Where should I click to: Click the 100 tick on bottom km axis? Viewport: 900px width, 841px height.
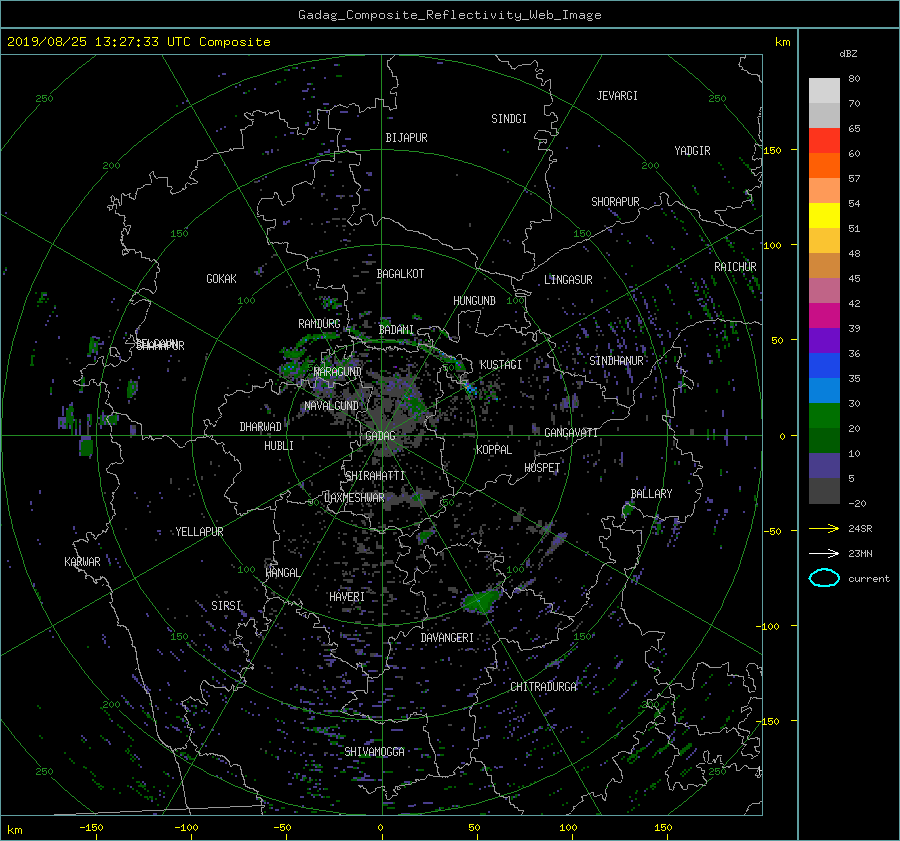(x=568, y=828)
